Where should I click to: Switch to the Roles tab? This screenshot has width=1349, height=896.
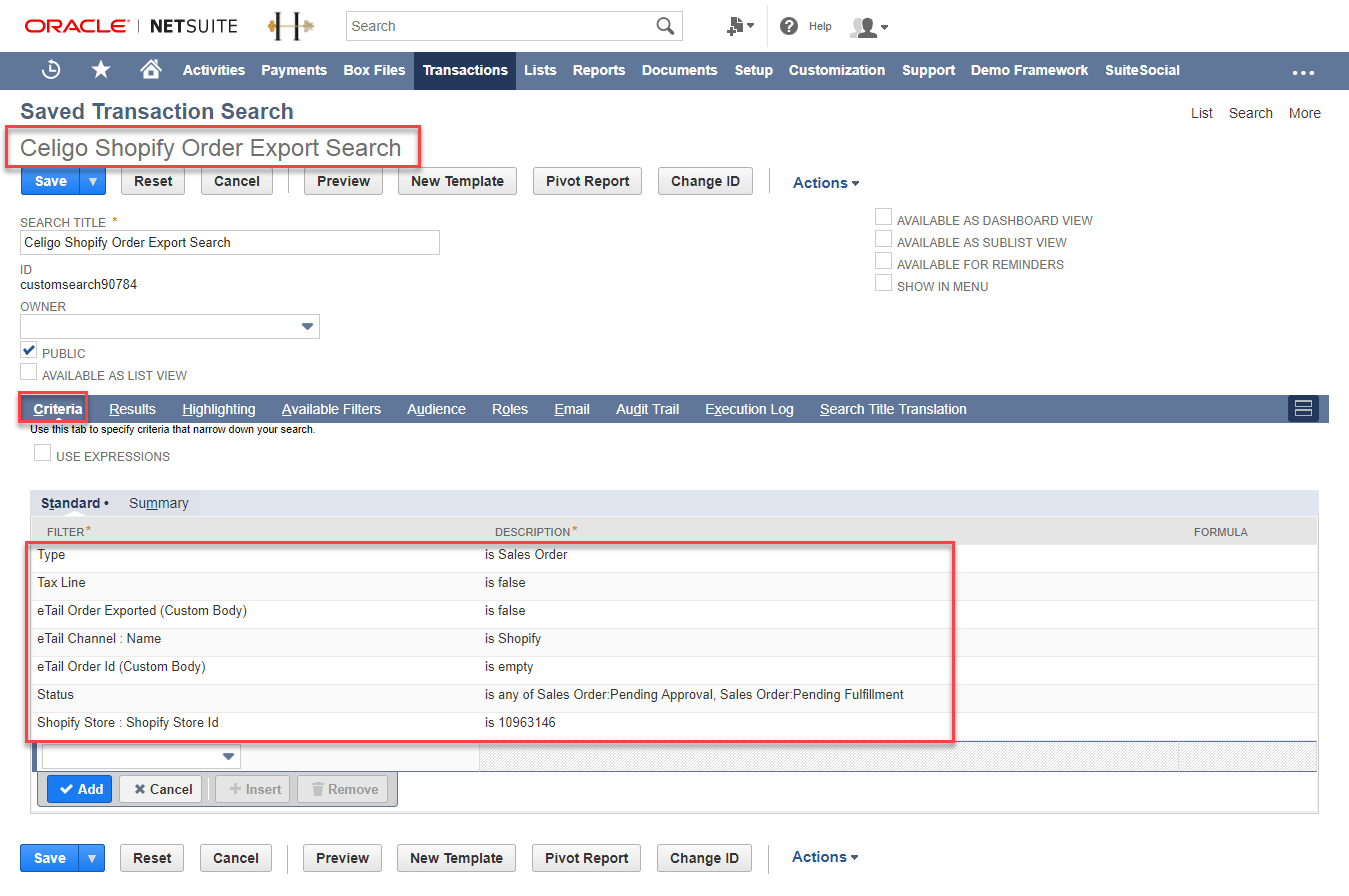point(510,409)
